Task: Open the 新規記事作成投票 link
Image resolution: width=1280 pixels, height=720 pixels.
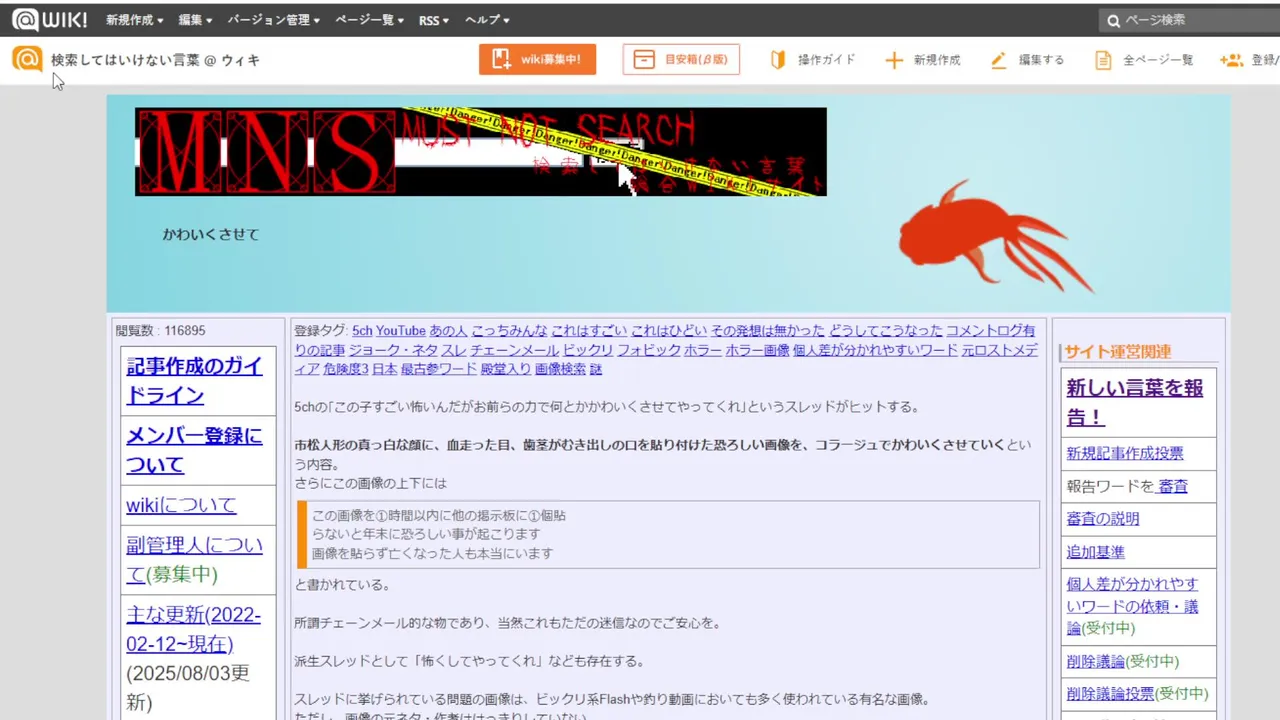Action: pos(1125,453)
